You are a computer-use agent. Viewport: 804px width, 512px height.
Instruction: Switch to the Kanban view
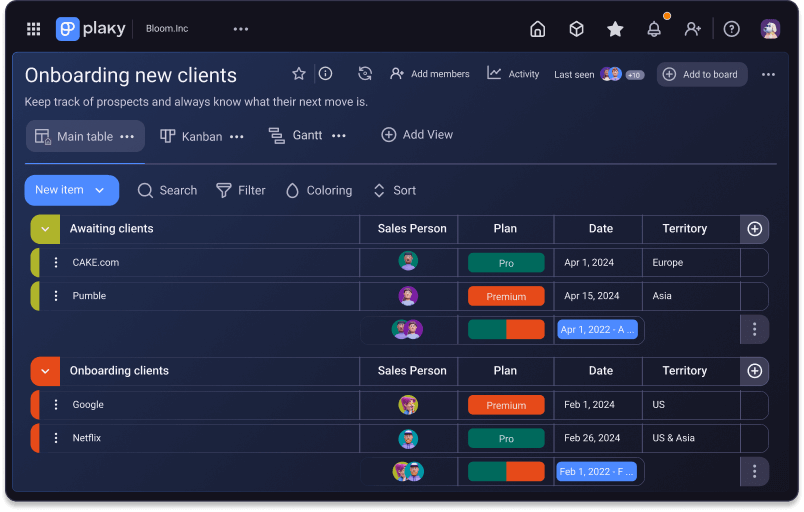191,136
